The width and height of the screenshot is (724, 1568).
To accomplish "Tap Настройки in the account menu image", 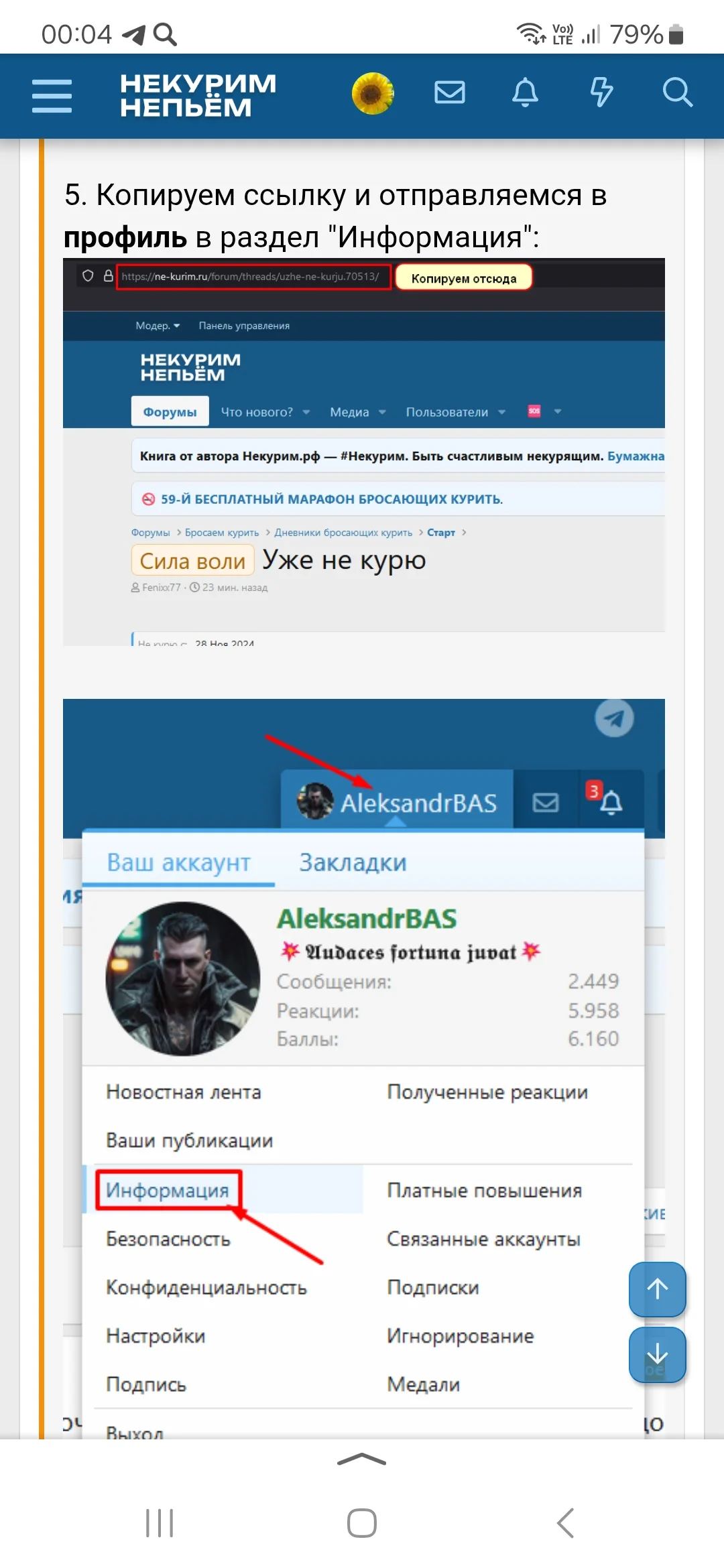I will (156, 1335).
